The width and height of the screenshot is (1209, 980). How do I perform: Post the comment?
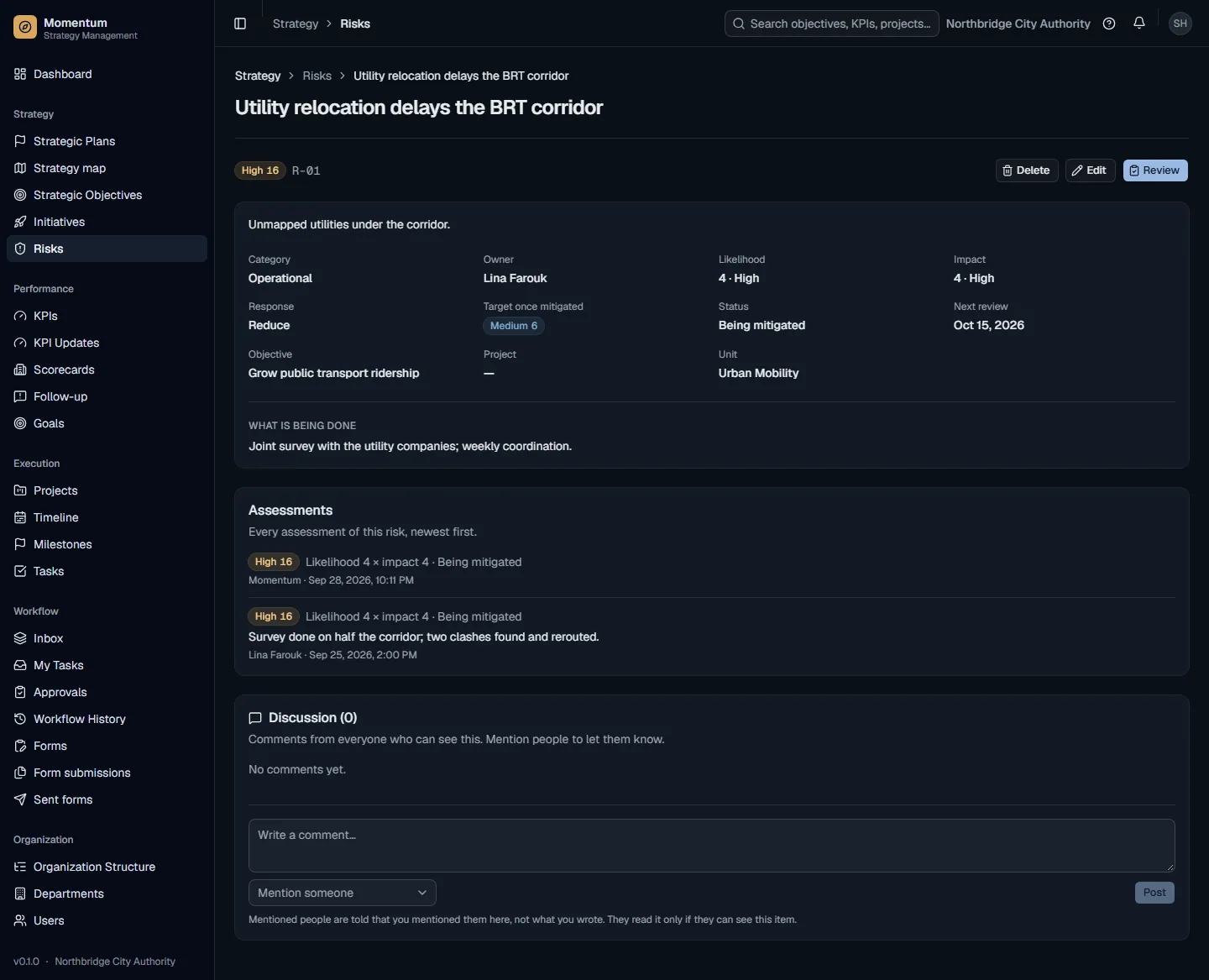1154,893
